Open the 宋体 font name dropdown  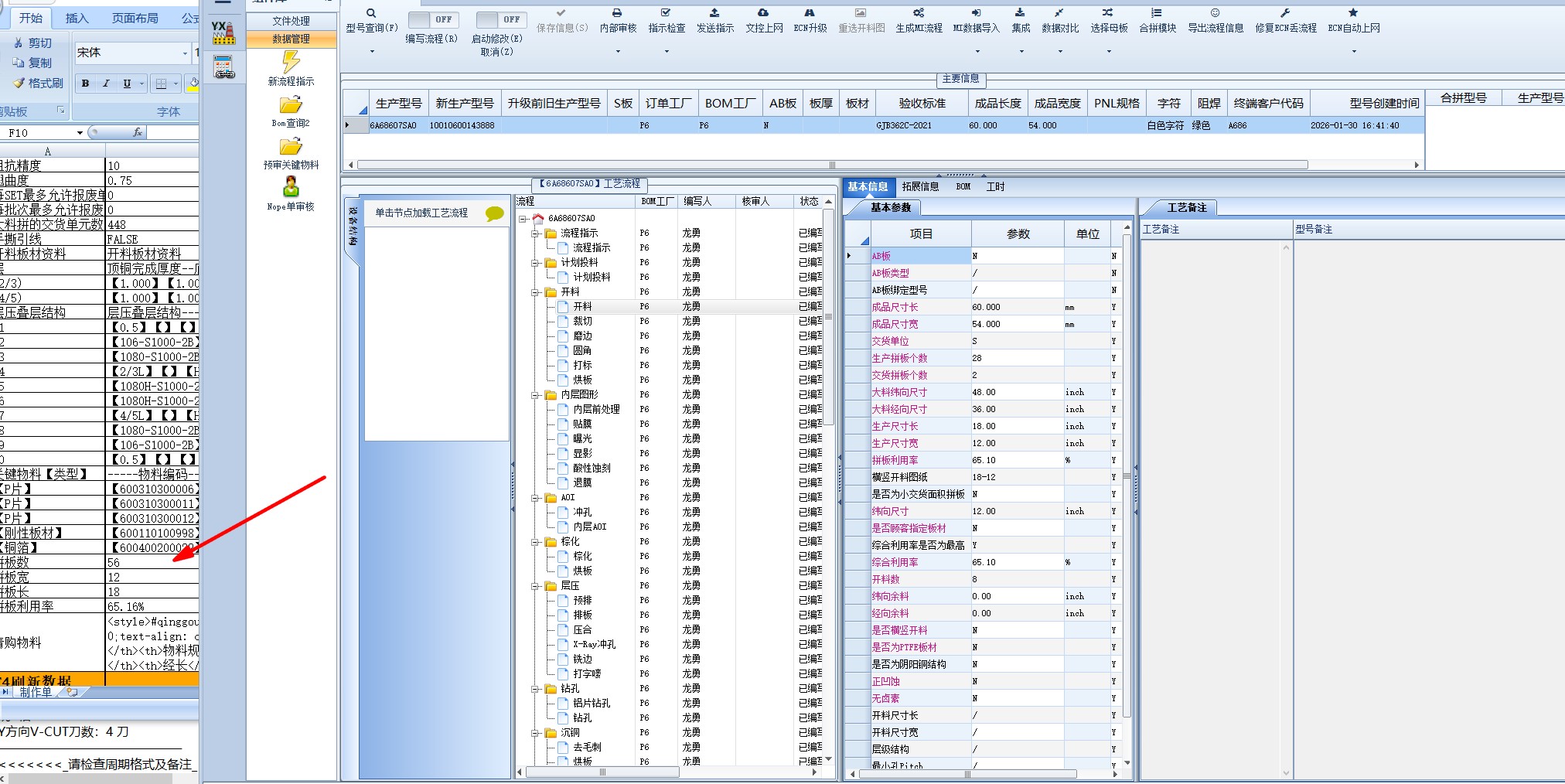[186, 53]
